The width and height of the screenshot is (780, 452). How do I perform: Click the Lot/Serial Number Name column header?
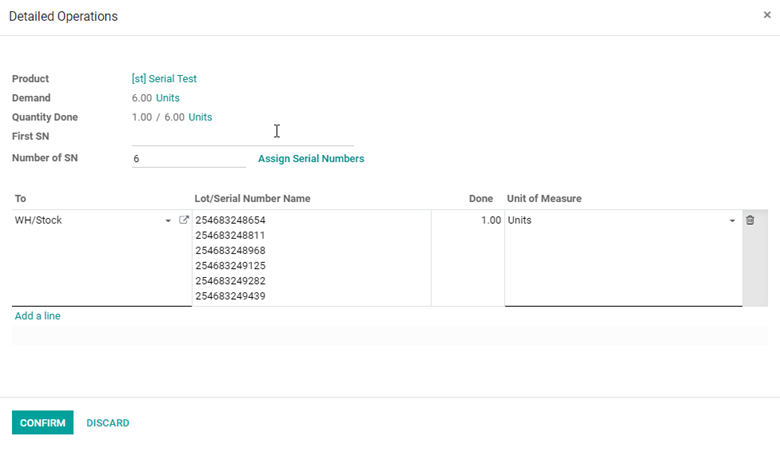[x=252, y=198]
